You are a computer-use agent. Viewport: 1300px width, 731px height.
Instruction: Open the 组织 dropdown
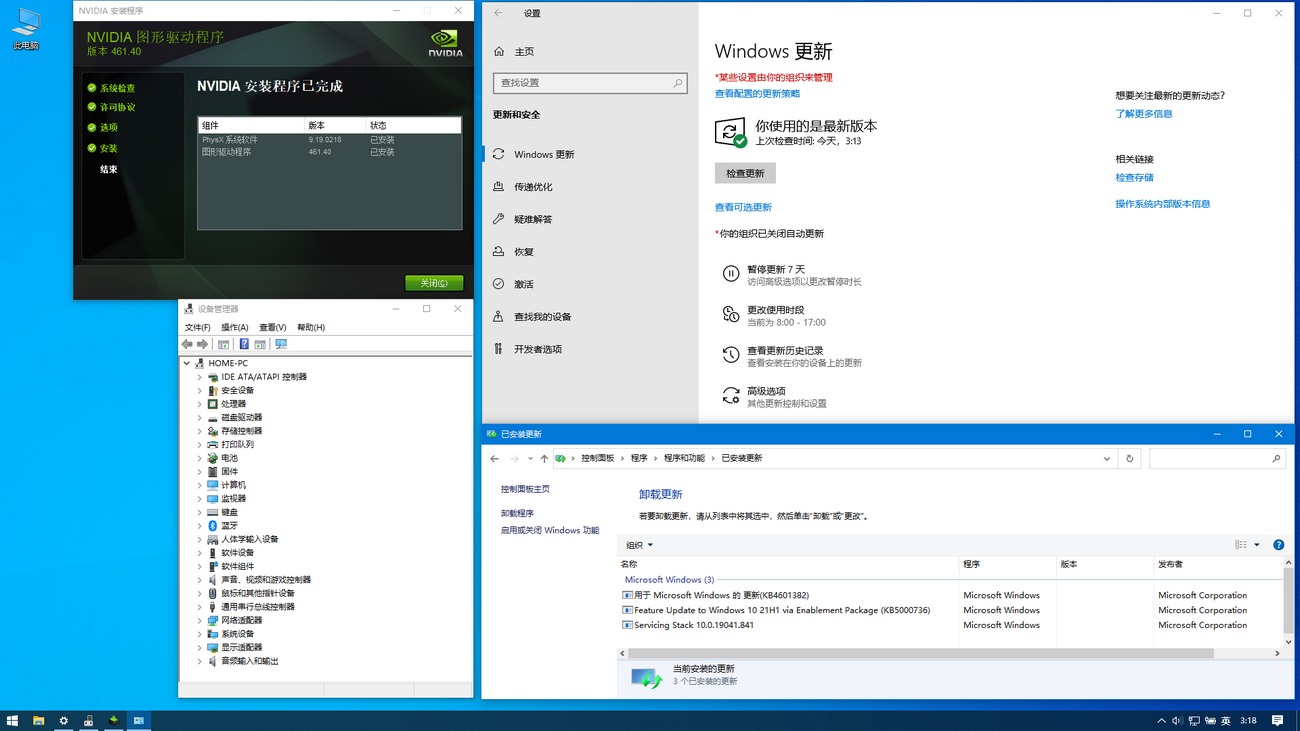639,545
